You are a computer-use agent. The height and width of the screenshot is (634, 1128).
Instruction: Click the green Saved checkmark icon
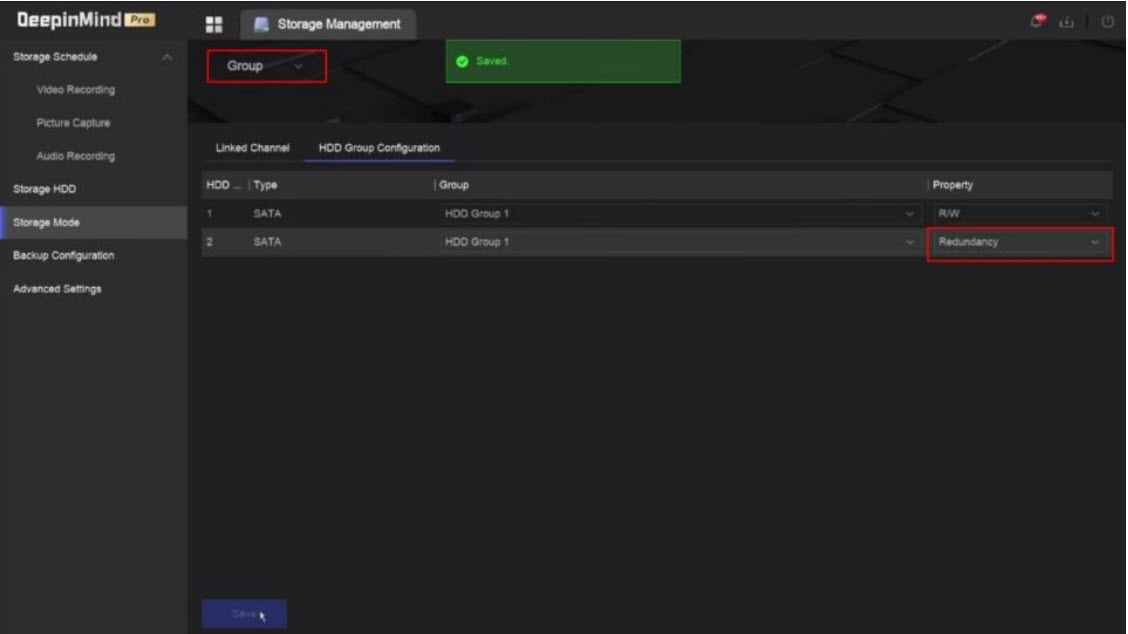pyautogui.click(x=462, y=61)
